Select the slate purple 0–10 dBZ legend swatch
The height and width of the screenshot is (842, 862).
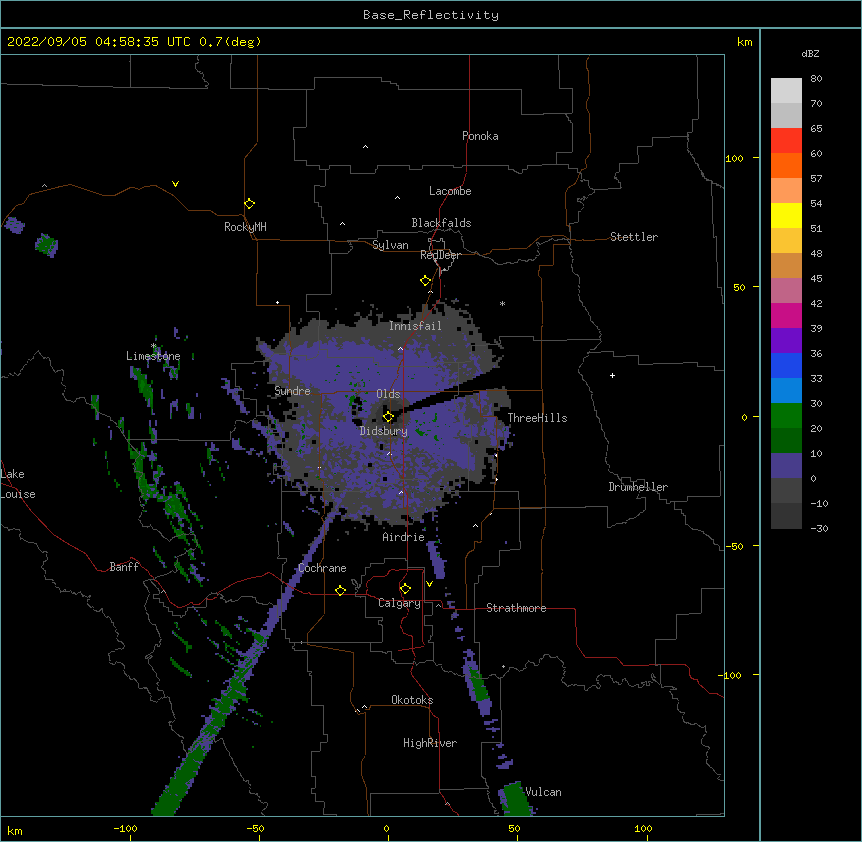tap(786, 466)
